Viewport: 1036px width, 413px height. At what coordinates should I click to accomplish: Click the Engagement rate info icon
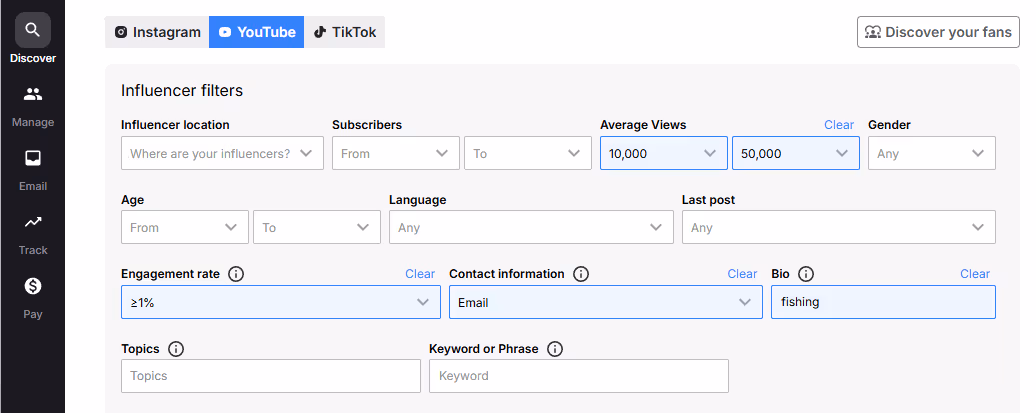click(x=237, y=274)
